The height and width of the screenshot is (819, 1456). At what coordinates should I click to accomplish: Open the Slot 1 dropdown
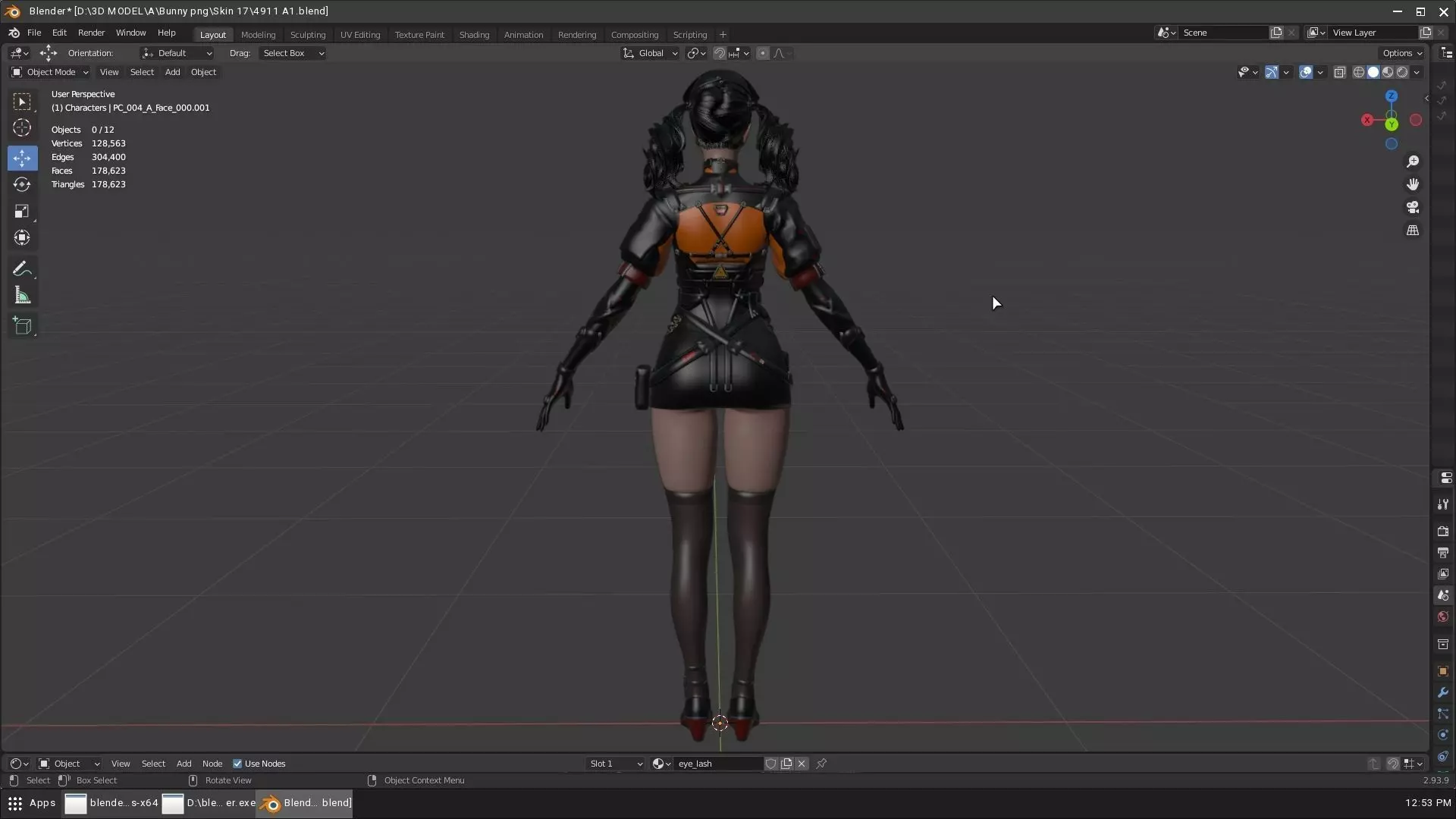[x=615, y=764]
